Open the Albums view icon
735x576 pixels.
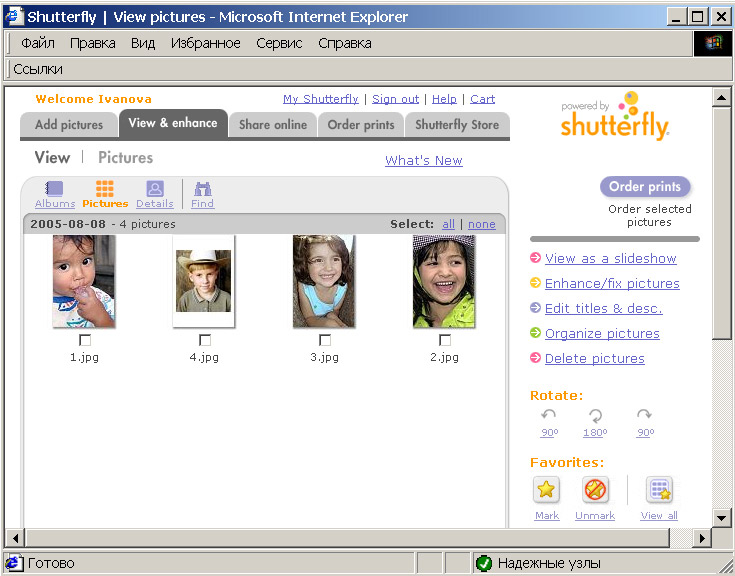[54, 188]
